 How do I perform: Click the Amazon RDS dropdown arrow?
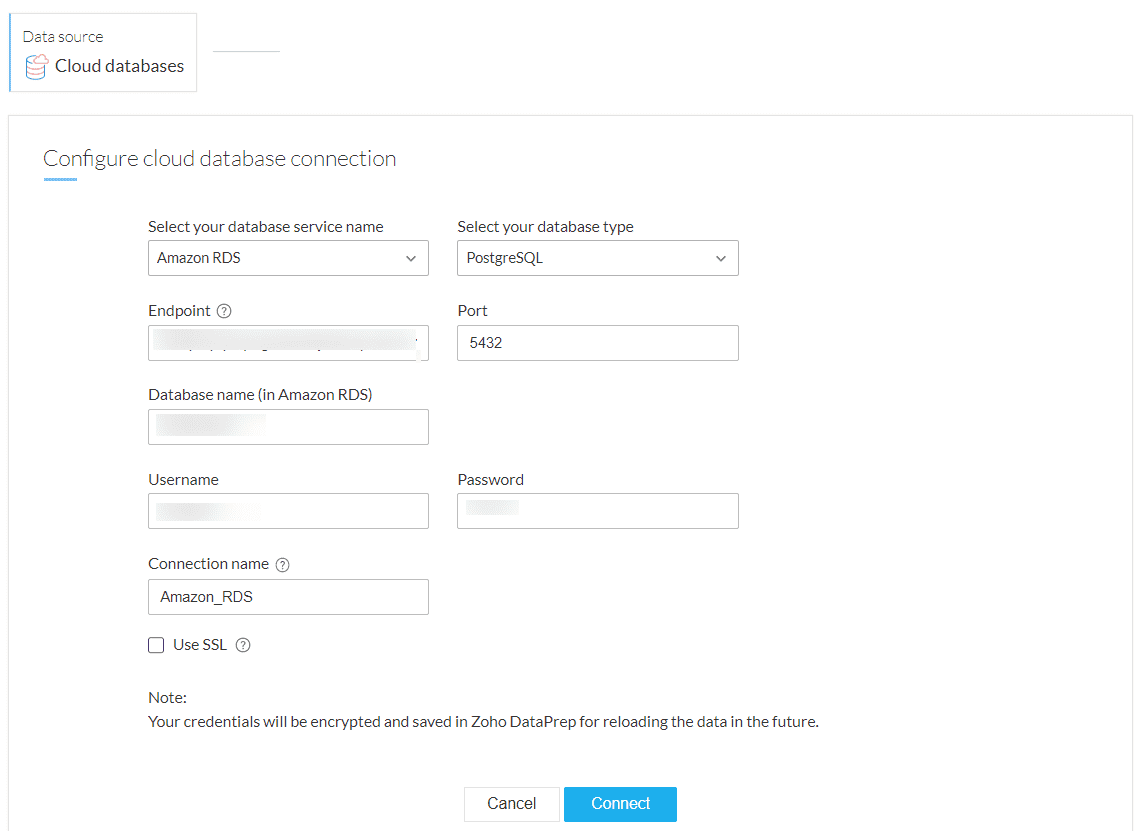pyautogui.click(x=411, y=258)
